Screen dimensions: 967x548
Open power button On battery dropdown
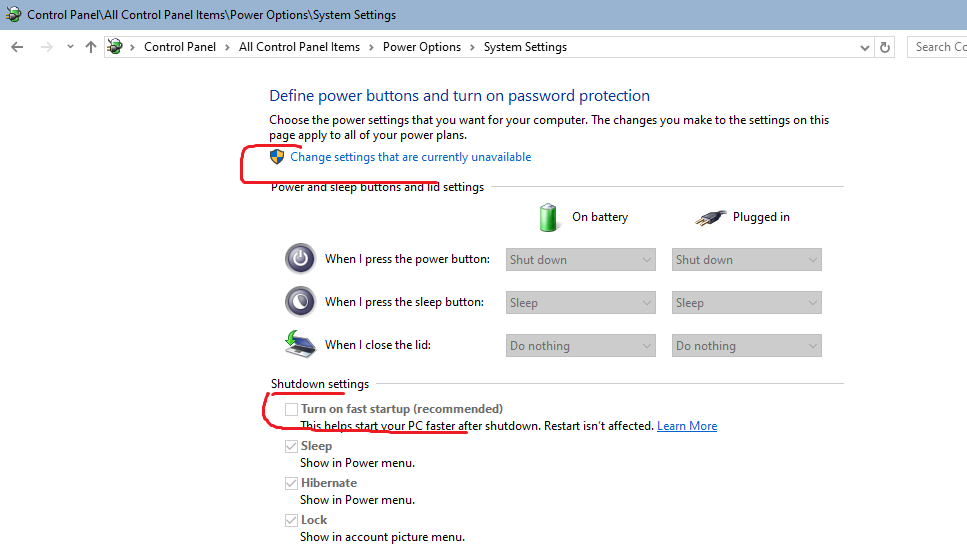pos(580,260)
